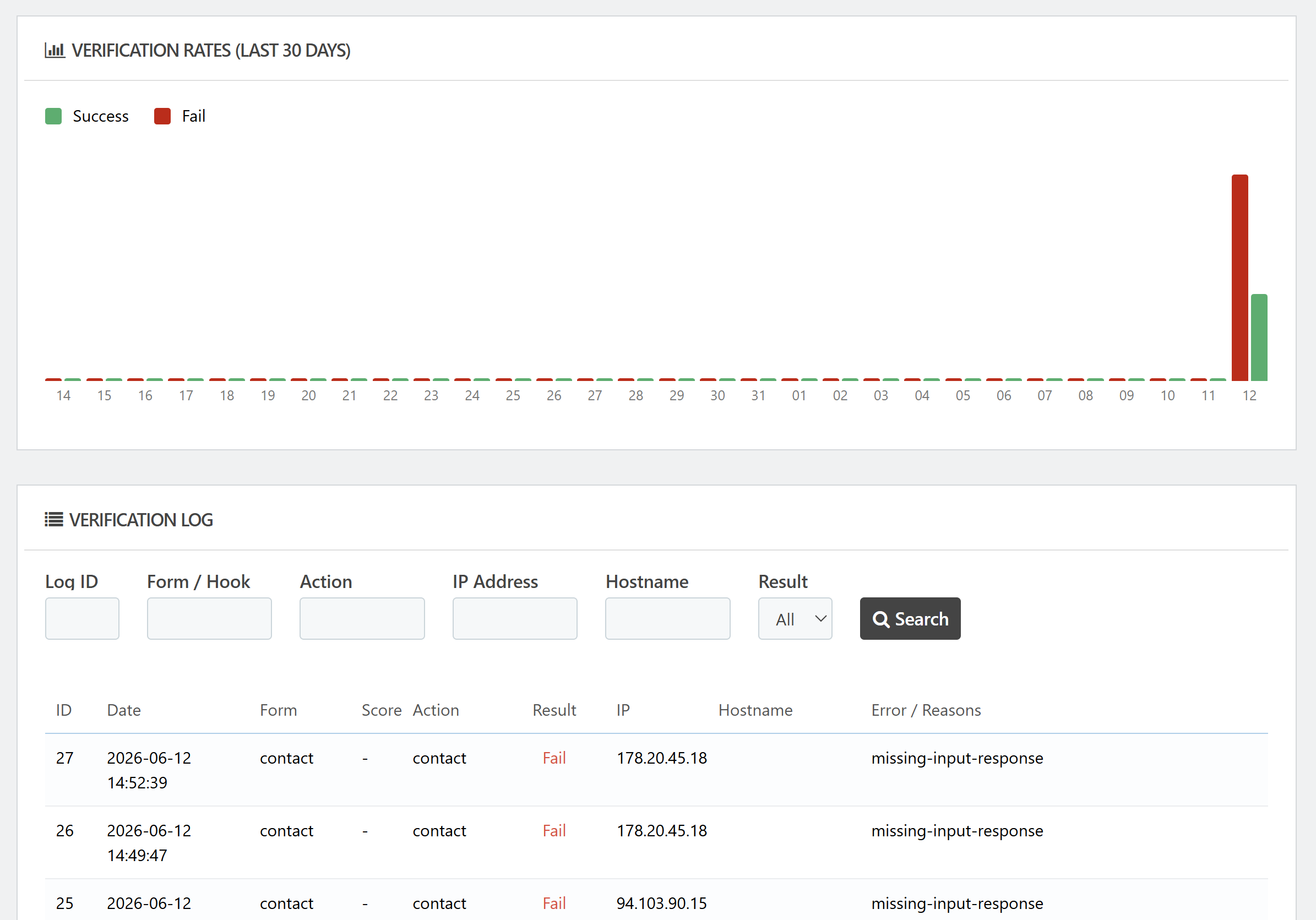Click the Fail legend label
Screen dimensions: 1316x920
(x=194, y=116)
